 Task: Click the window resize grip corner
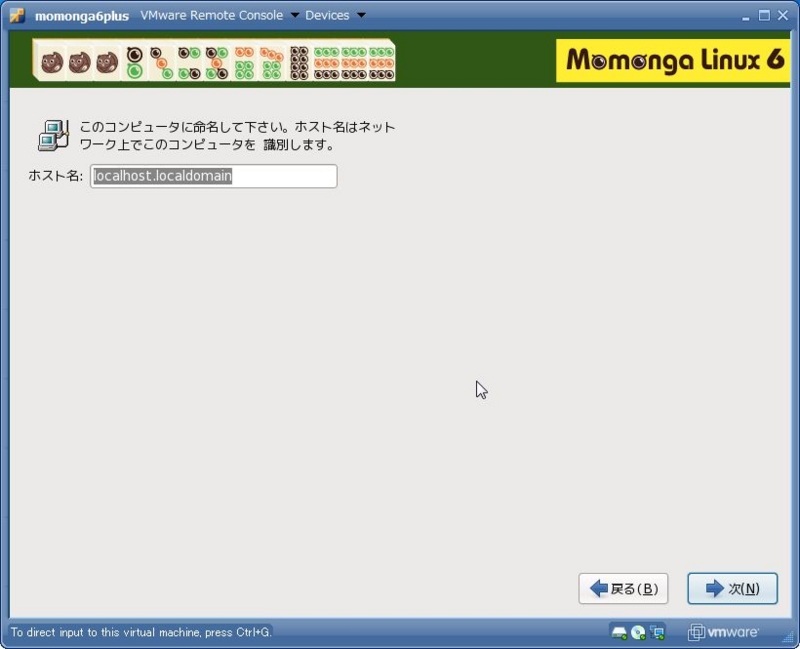788,637
